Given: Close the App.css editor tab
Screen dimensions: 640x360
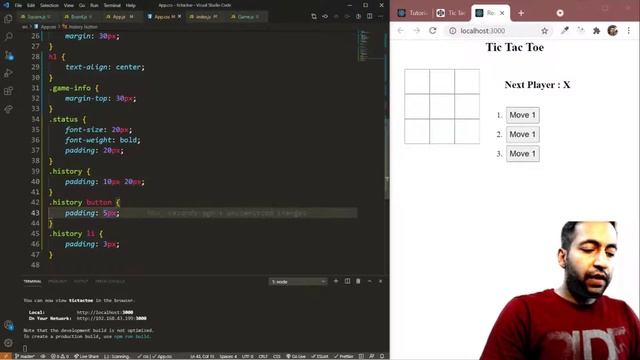Looking at the screenshot, I should coord(179,17).
